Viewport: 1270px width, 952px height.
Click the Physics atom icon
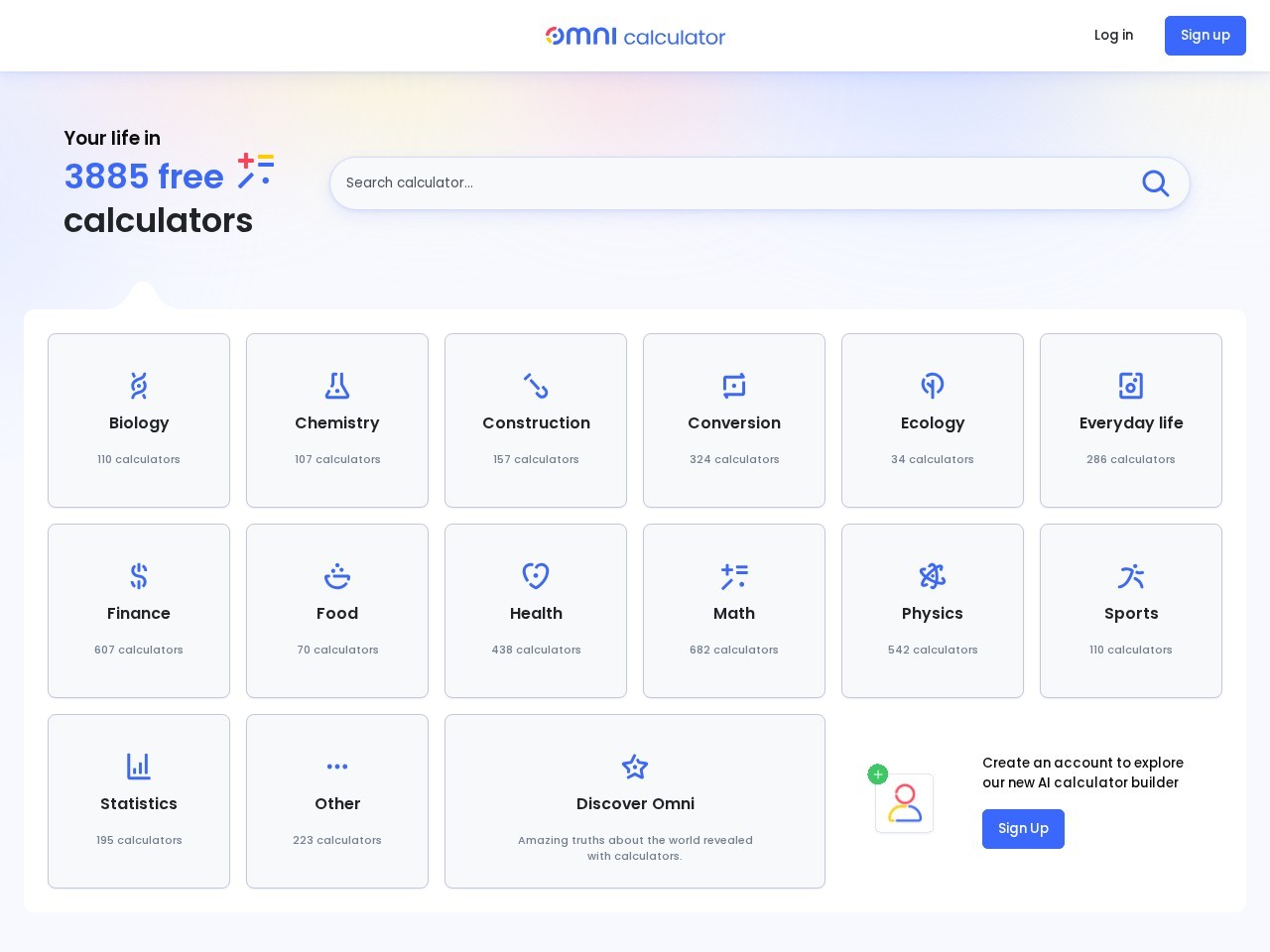933,575
